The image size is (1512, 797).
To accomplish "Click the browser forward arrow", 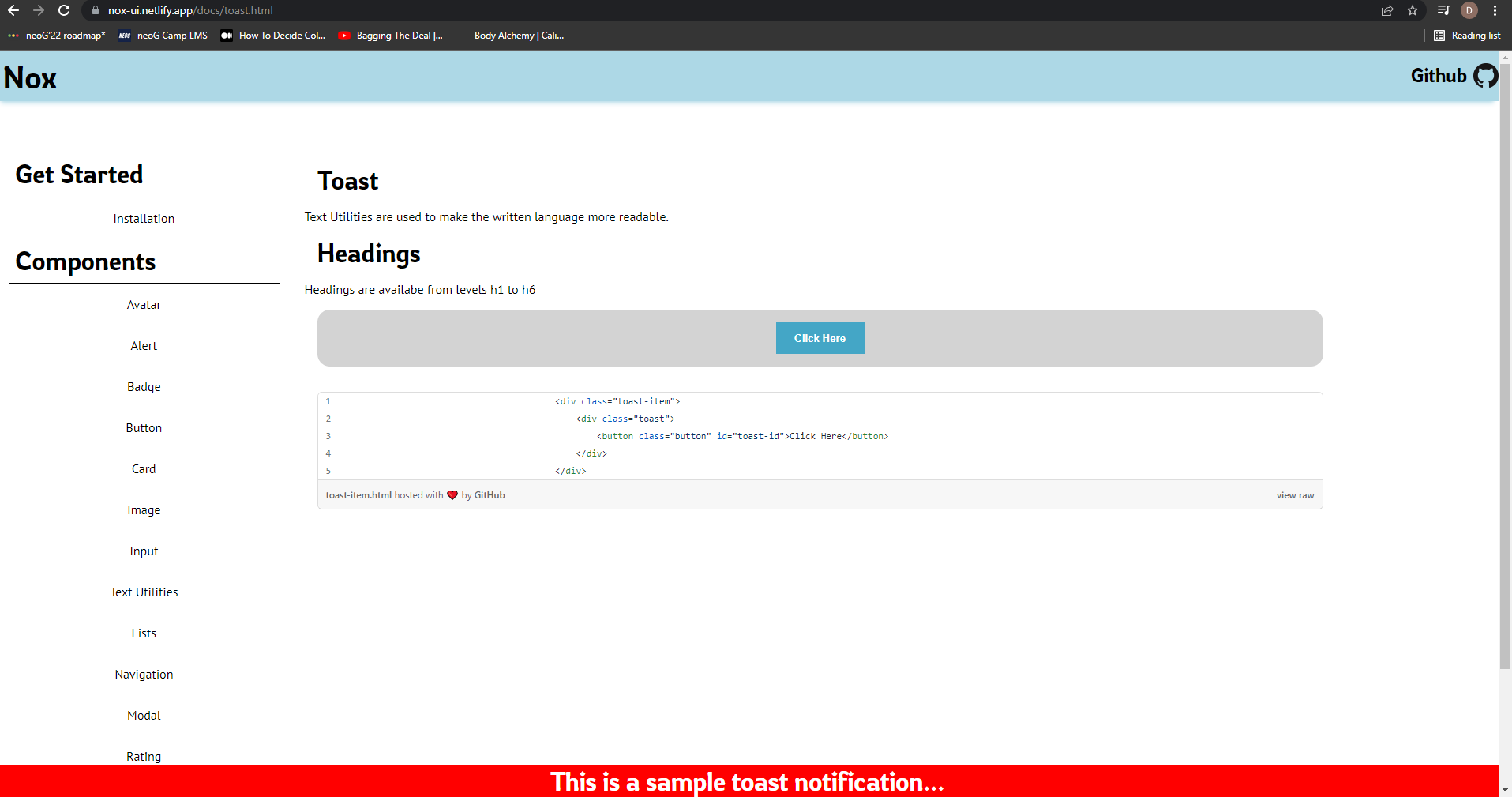I will click(x=39, y=10).
